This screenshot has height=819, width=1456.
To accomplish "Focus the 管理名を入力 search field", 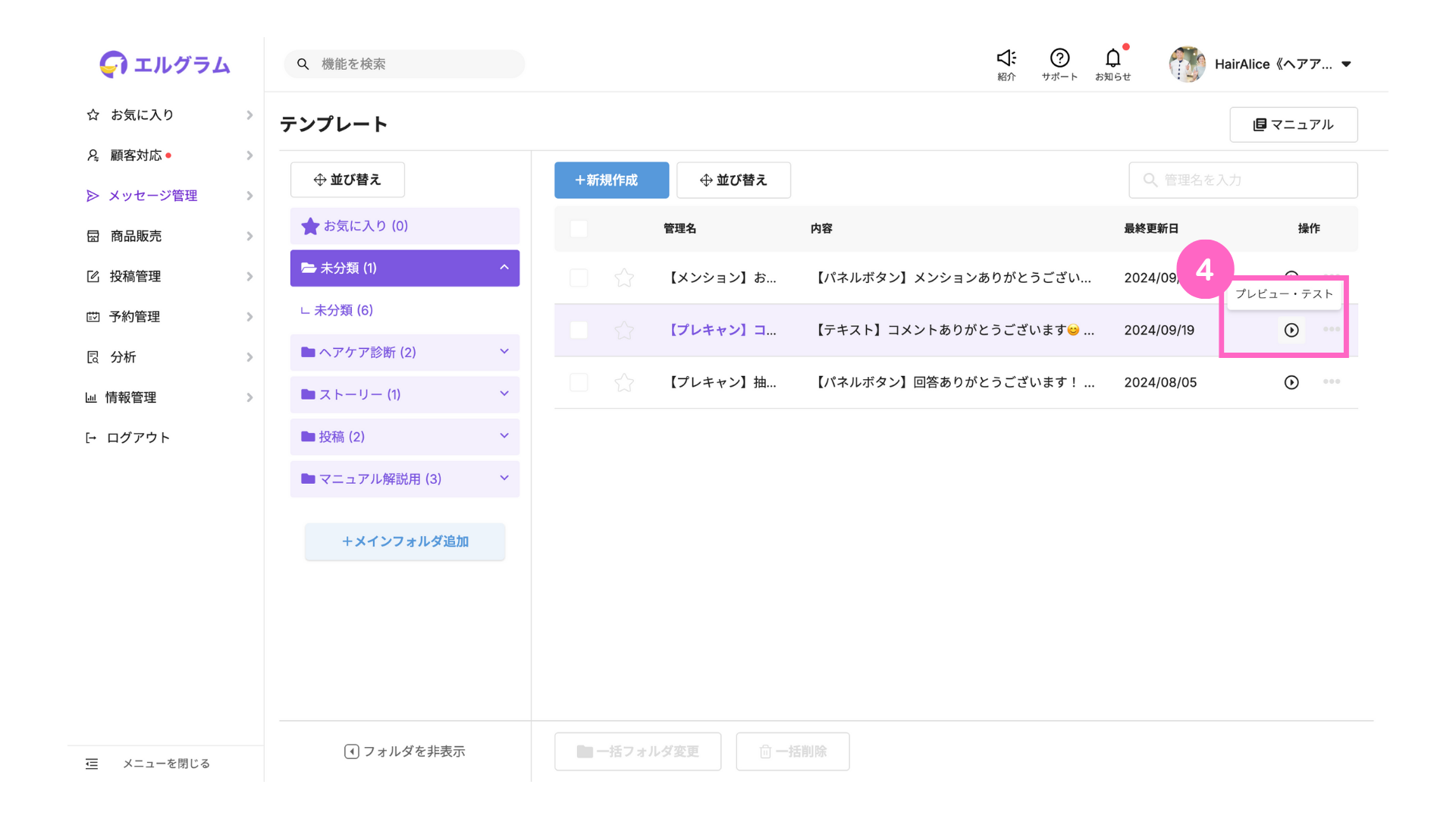I will click(x=1243, y=180).
